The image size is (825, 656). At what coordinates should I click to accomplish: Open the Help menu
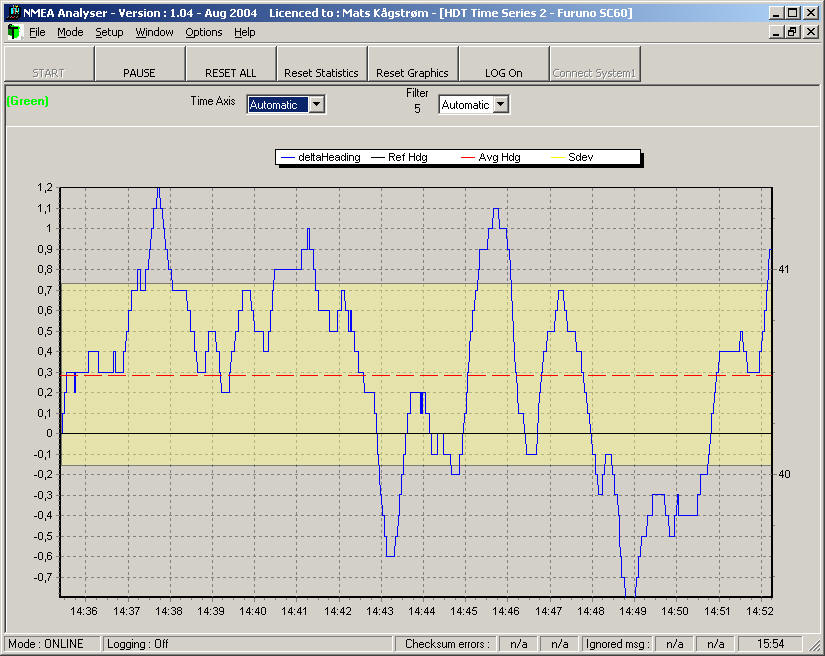click(x=245, y=32)
